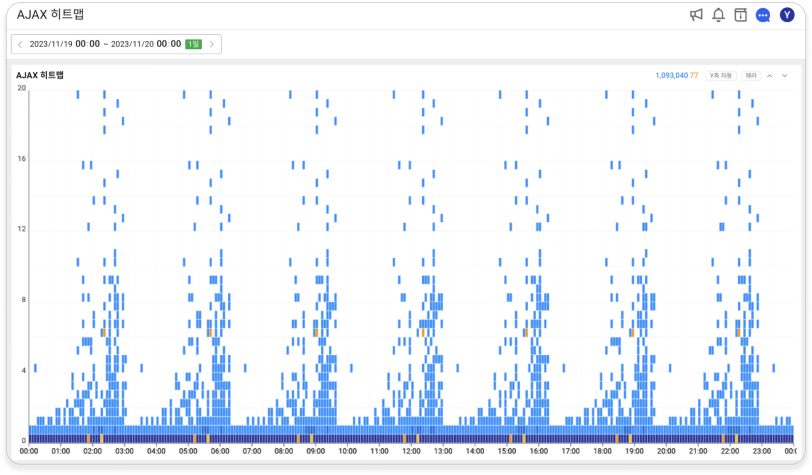Image resolution: width=812 pixels, height=475 pixels.
Task: Click the start date 2023/11/19 00:00
Action: point(64,44)
